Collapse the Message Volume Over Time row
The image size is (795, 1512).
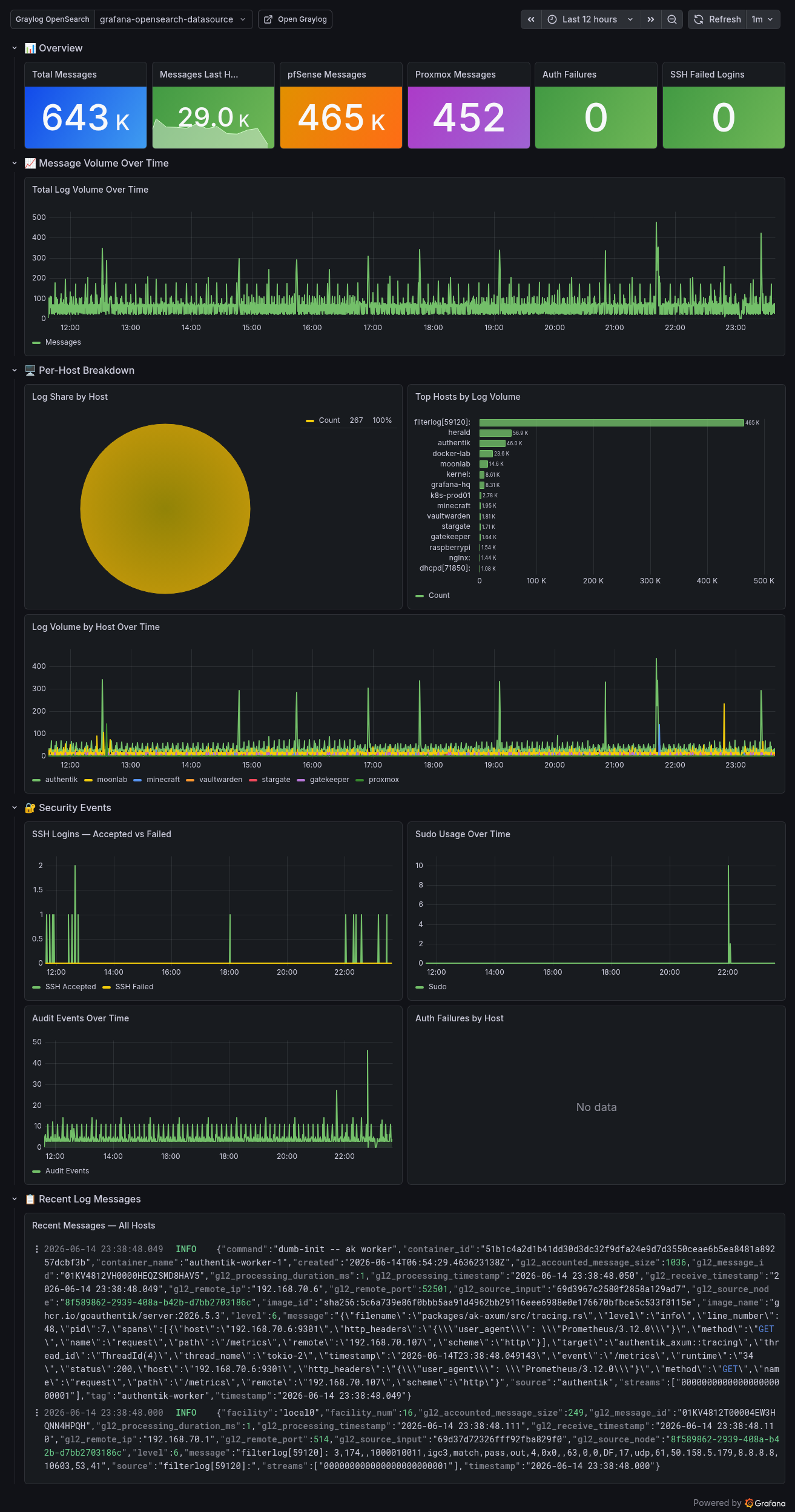[15, 164]
